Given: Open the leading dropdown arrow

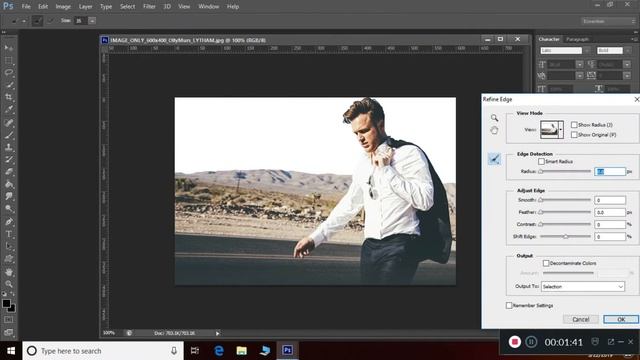Looking at the screenshot, I should tap(627, 64).
